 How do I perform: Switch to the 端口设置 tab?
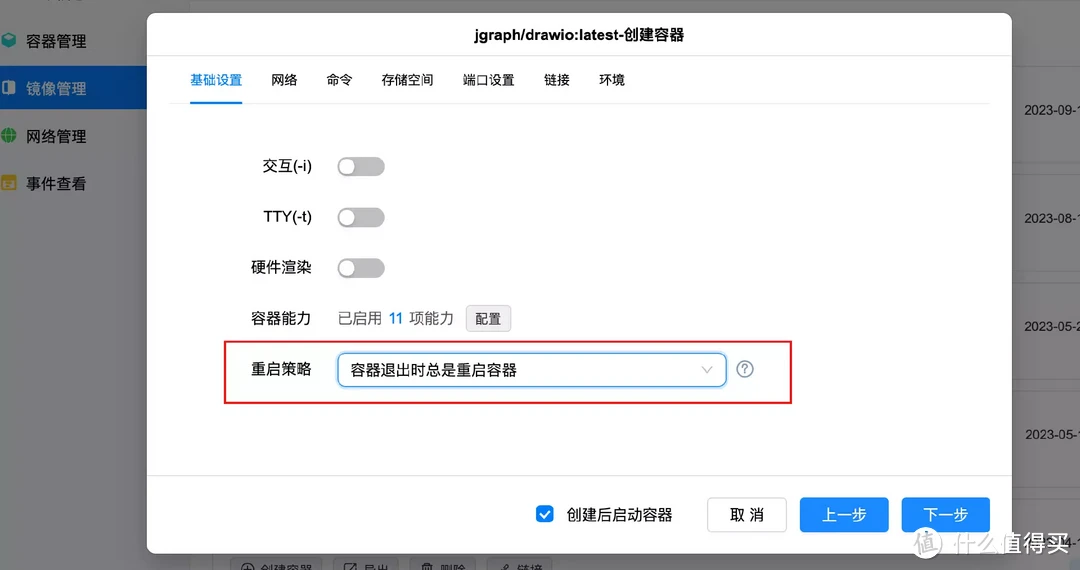tap(488, 80)
